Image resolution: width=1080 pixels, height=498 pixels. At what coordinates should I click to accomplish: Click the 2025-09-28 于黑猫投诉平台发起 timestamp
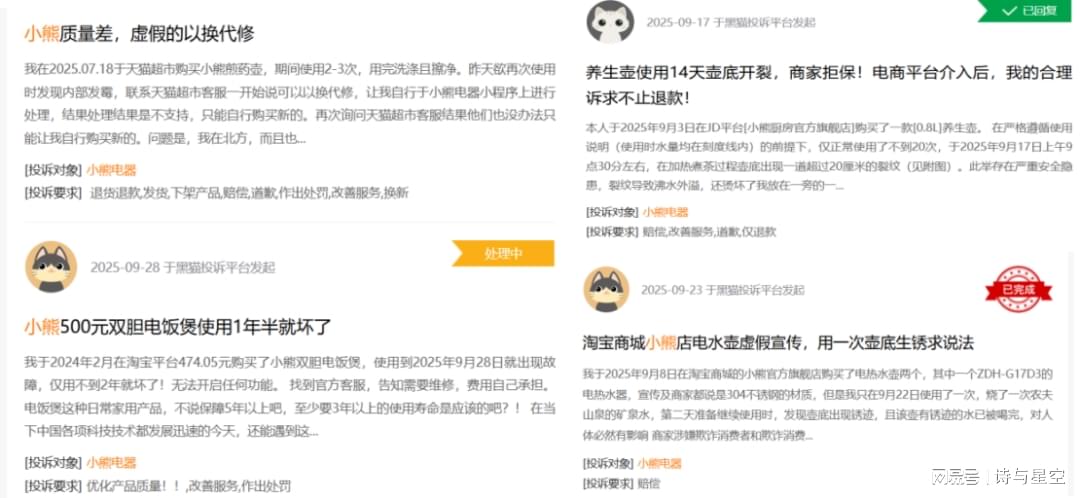(x=183, y=267)
